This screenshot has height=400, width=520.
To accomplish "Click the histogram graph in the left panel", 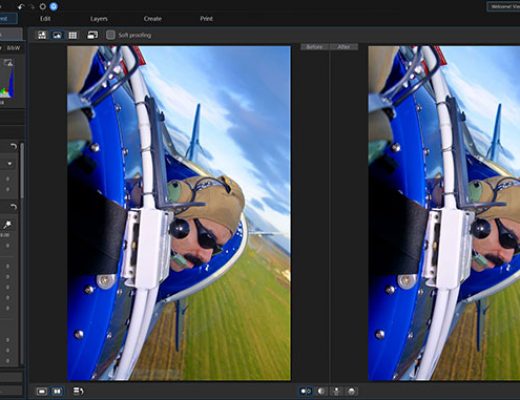I will (7, 82).
